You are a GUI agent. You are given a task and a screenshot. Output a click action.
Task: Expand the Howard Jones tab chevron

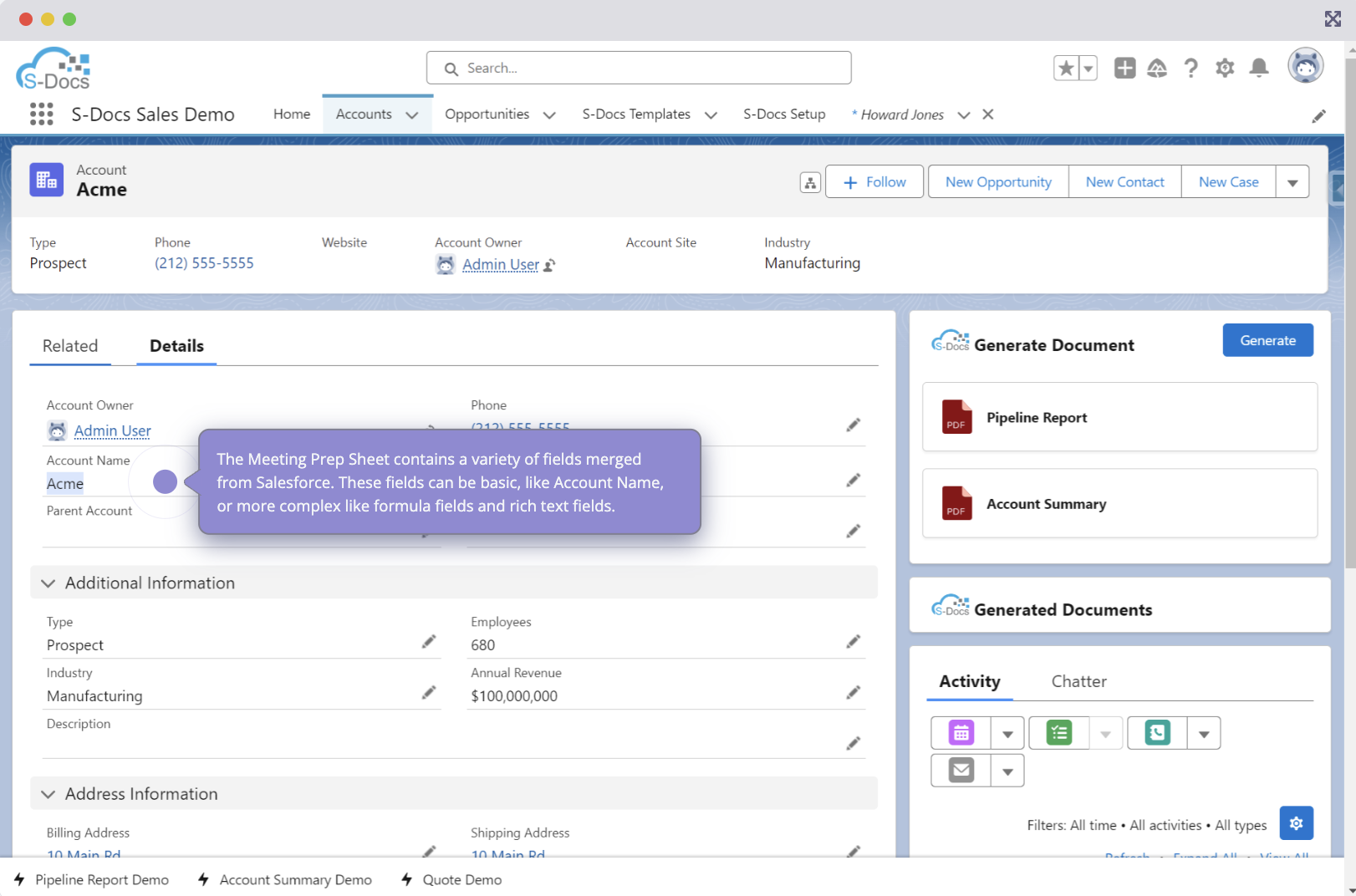964,115
